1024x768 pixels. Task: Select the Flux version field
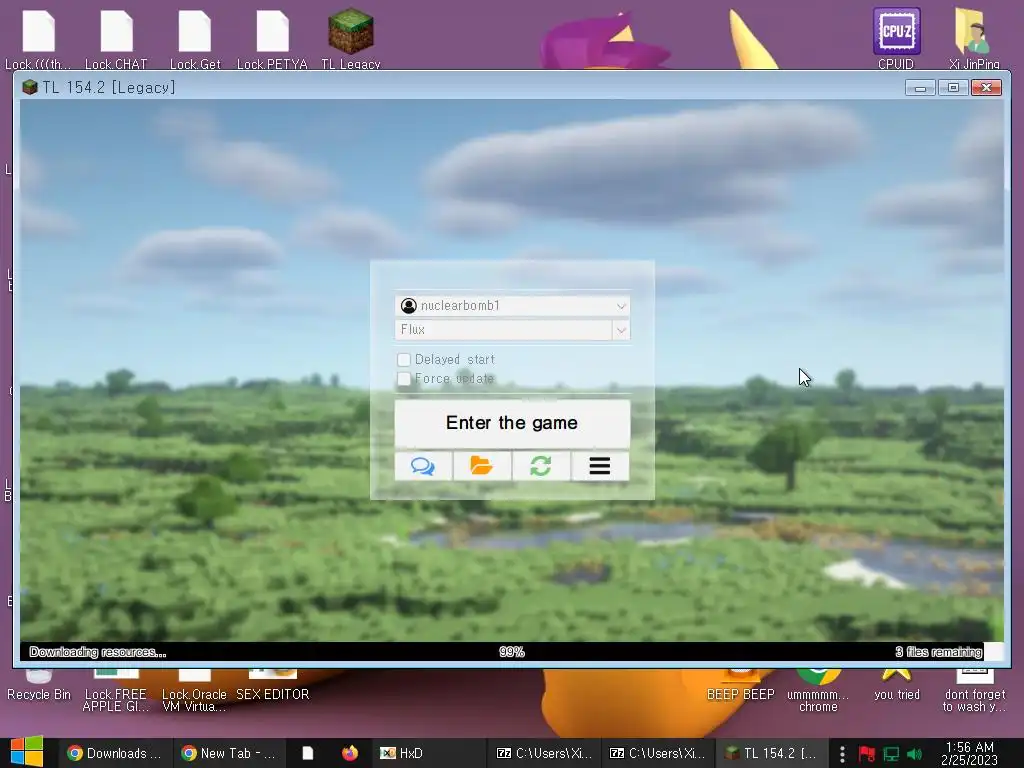[x=504, y=330]
